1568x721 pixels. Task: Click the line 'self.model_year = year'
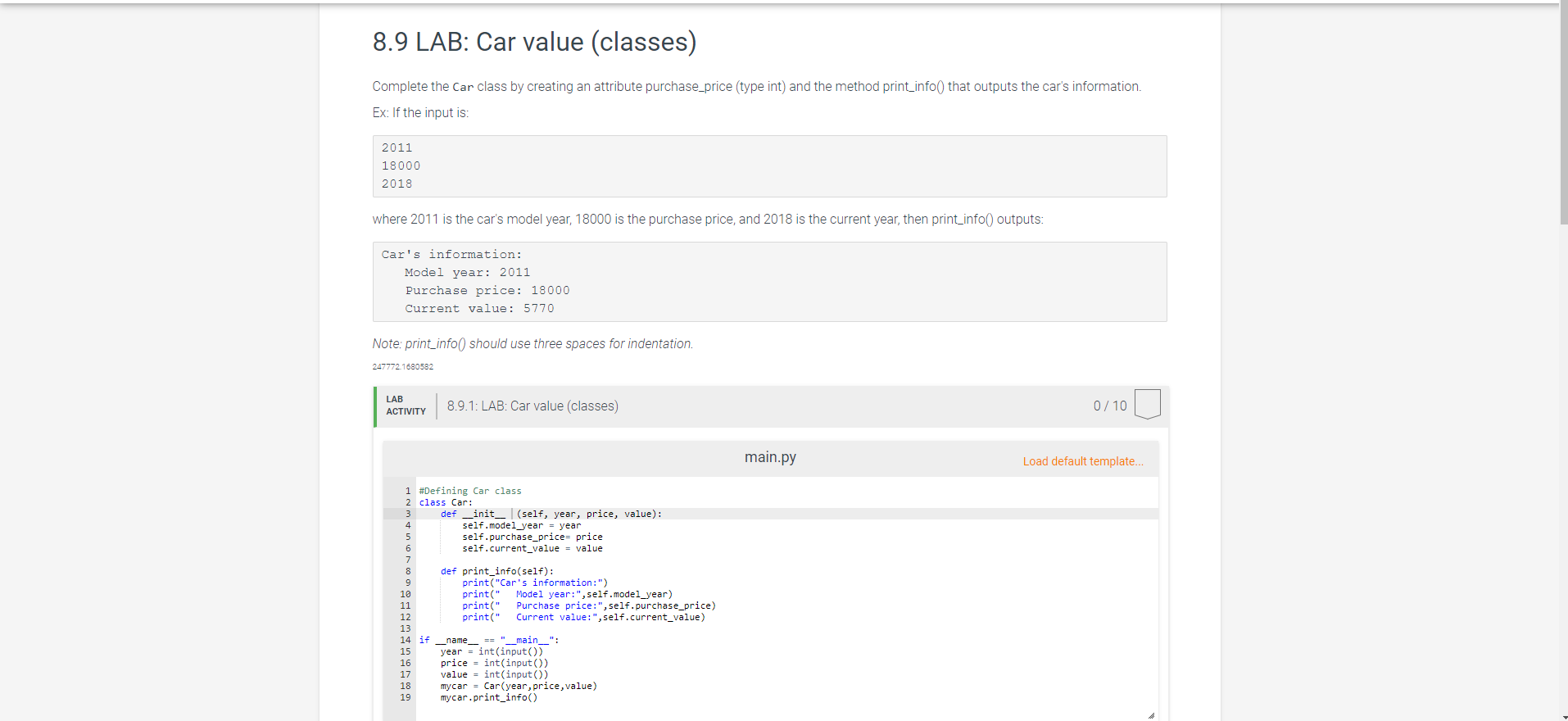(x=521, y=525)
